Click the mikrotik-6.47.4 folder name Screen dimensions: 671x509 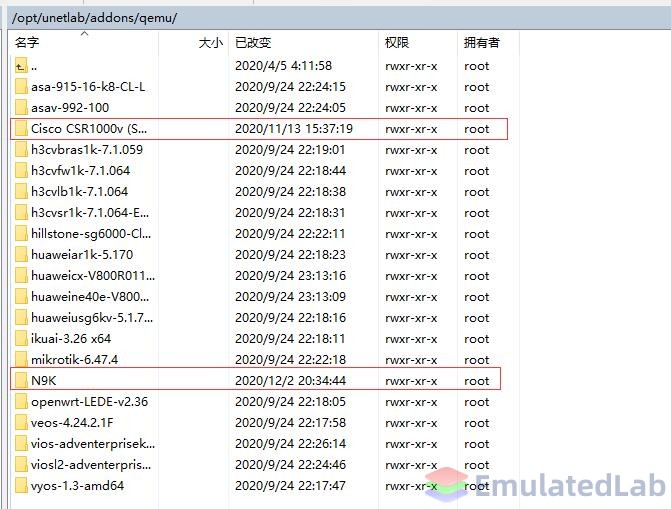click(x=74, y=360)
